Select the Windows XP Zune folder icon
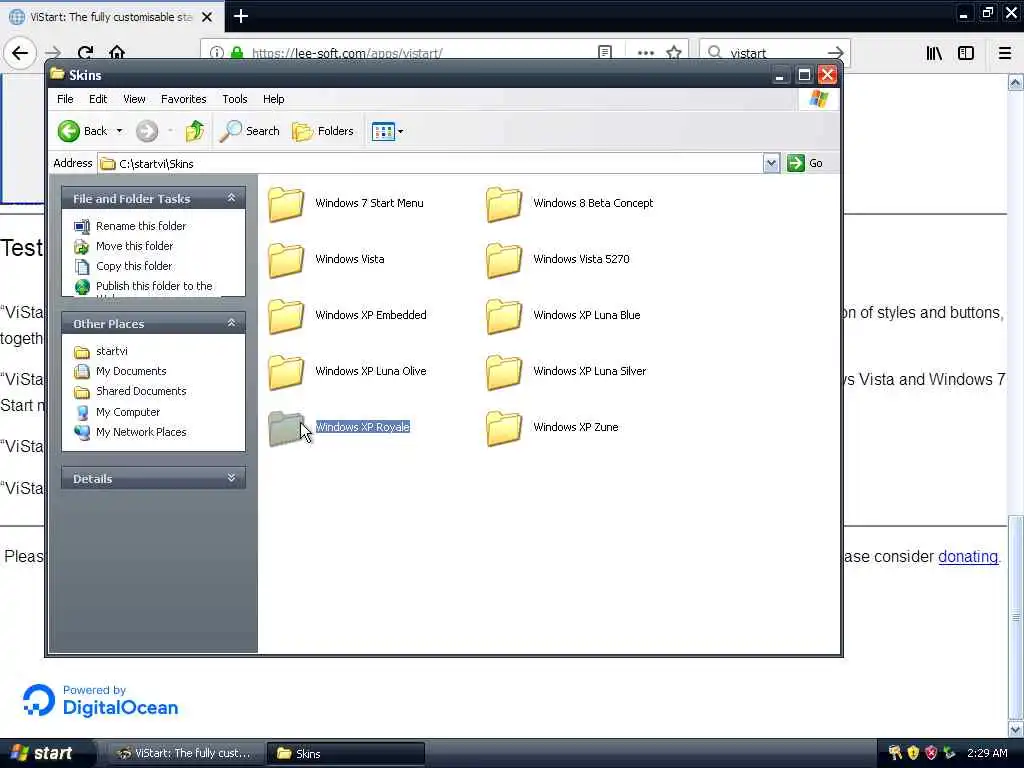Image resolution: width=1024 pixels, height=768 pixels. point(504,428)
